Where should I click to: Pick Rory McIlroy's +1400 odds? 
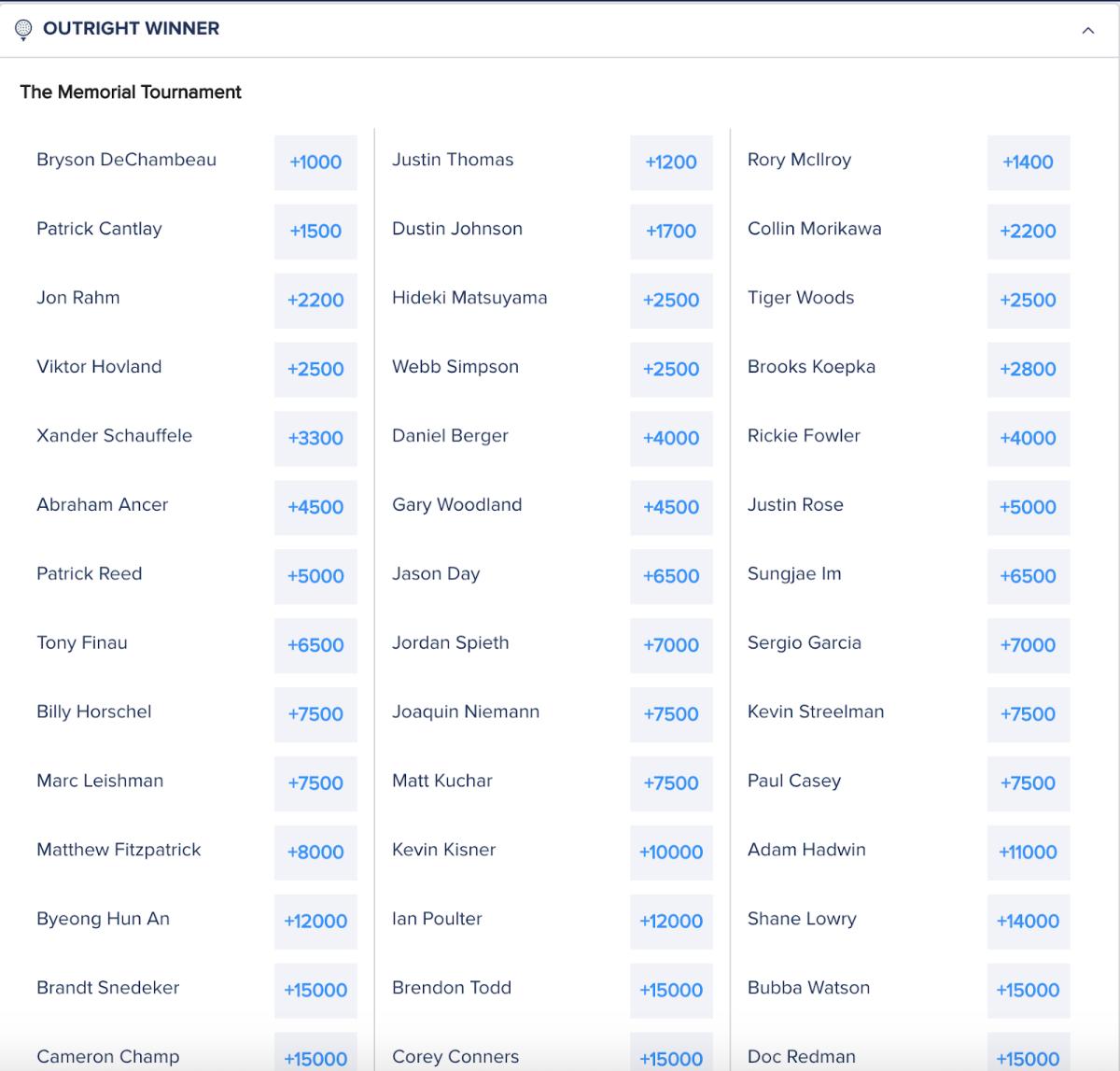pos(1029,162)
